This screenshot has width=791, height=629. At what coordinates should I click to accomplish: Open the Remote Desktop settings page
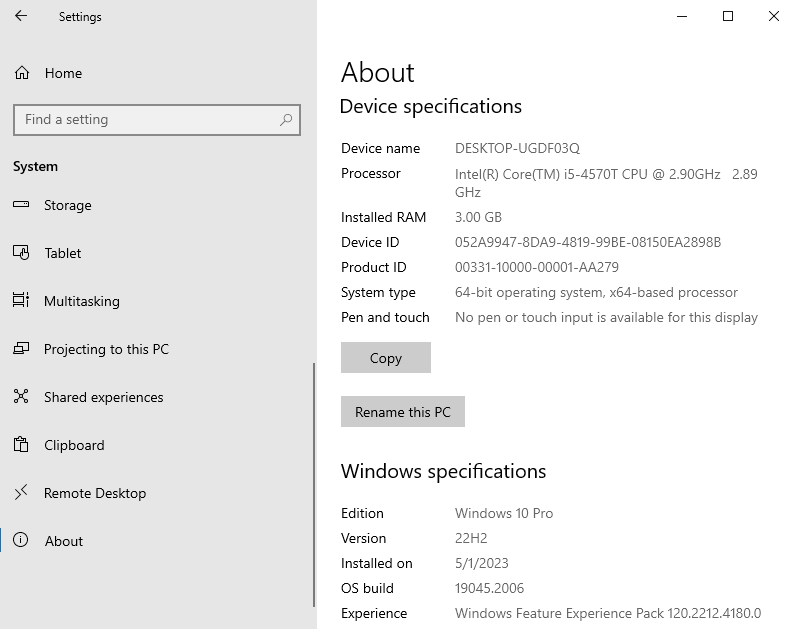point(95,493)
